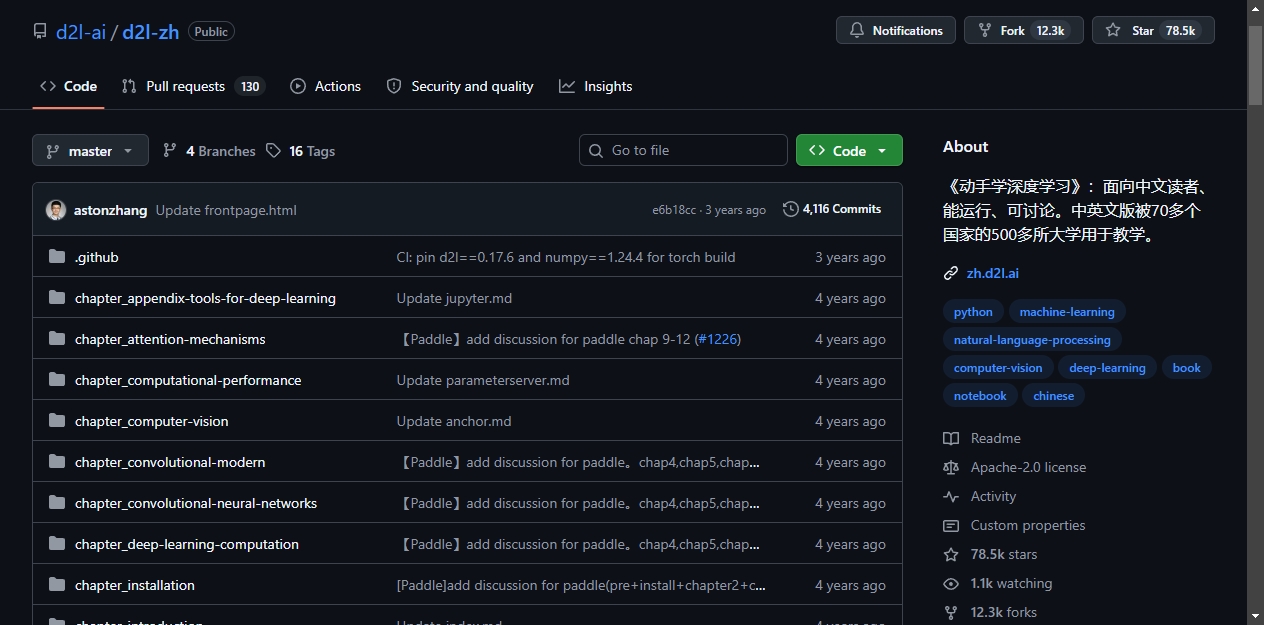
Task: Click folder icon for chapter_convolutional-neural-networks
Action: pyautogui.click(x=57, y=503)
